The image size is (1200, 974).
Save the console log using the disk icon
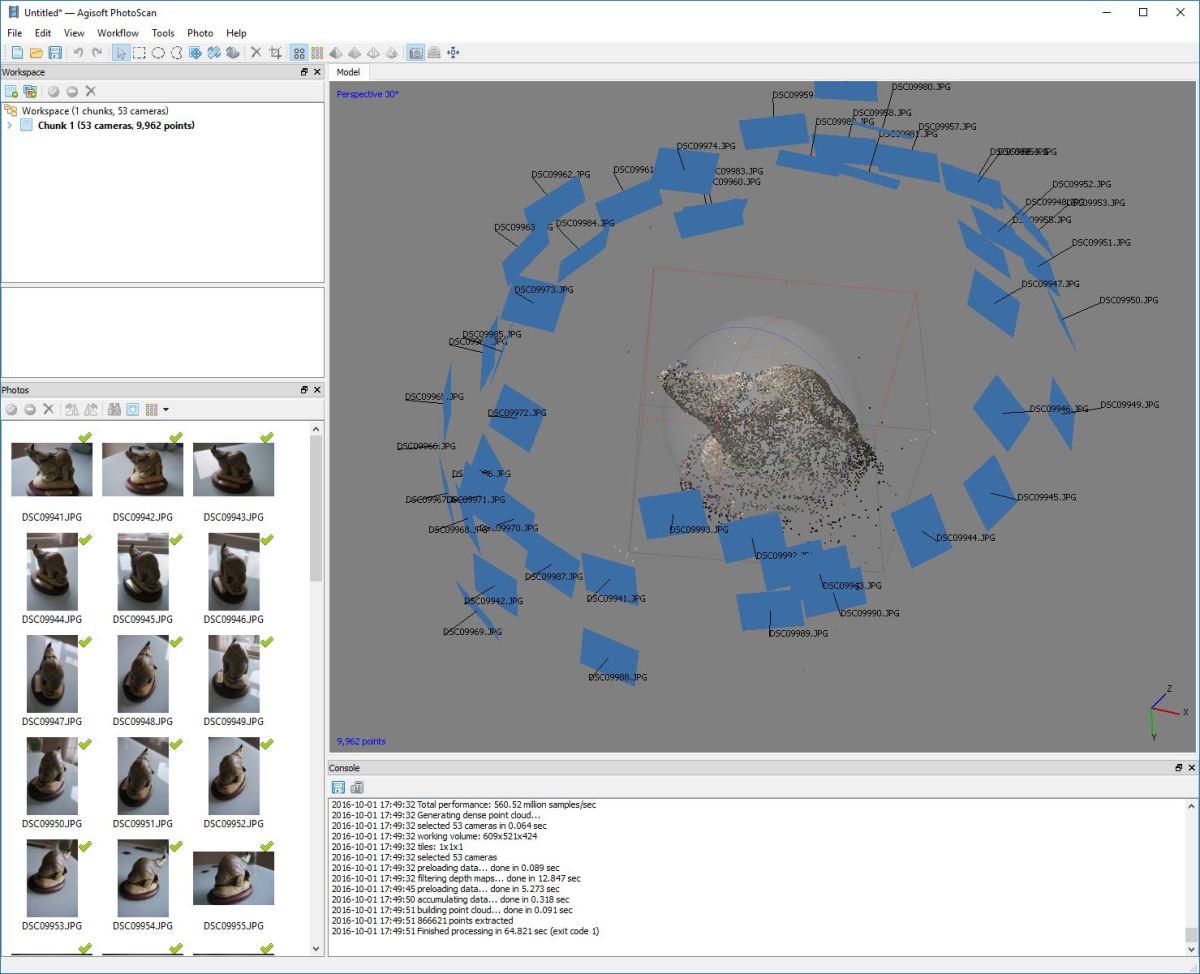point(338,787)
